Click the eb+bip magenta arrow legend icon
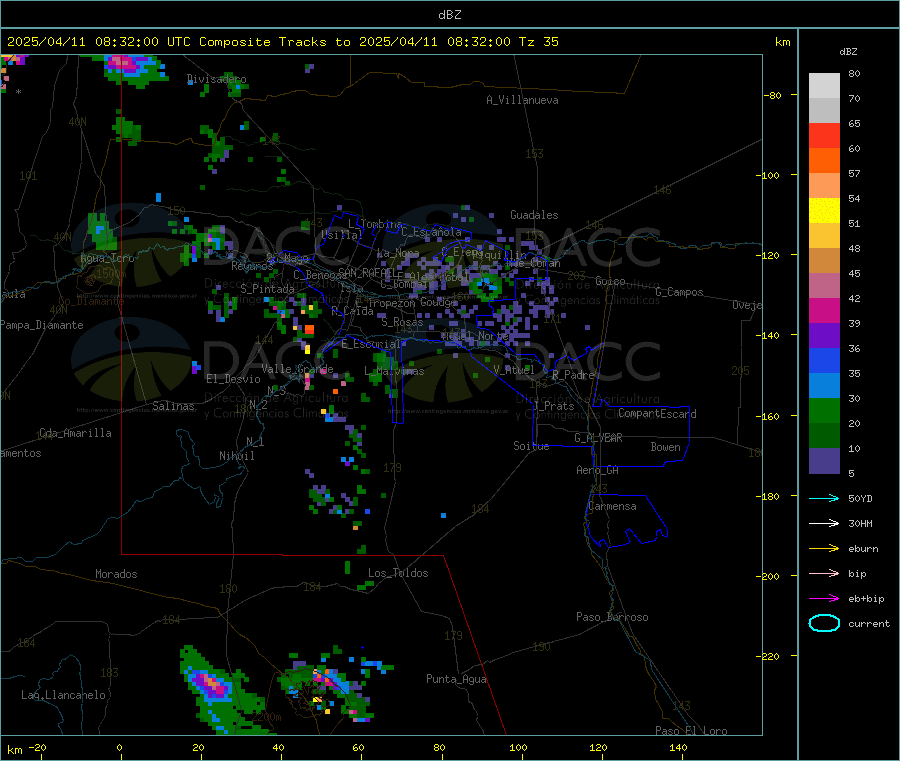 coord(824,599)
